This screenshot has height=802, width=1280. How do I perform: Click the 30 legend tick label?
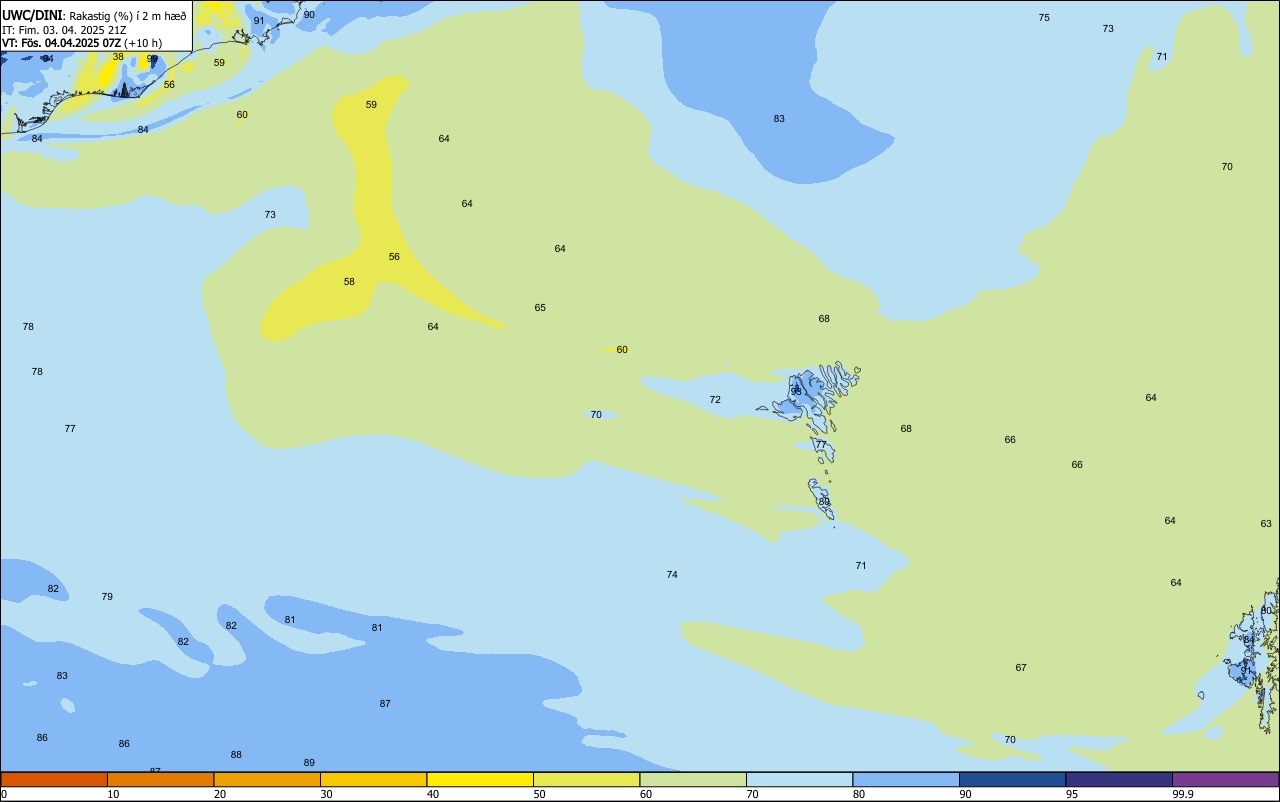[327, 794]
